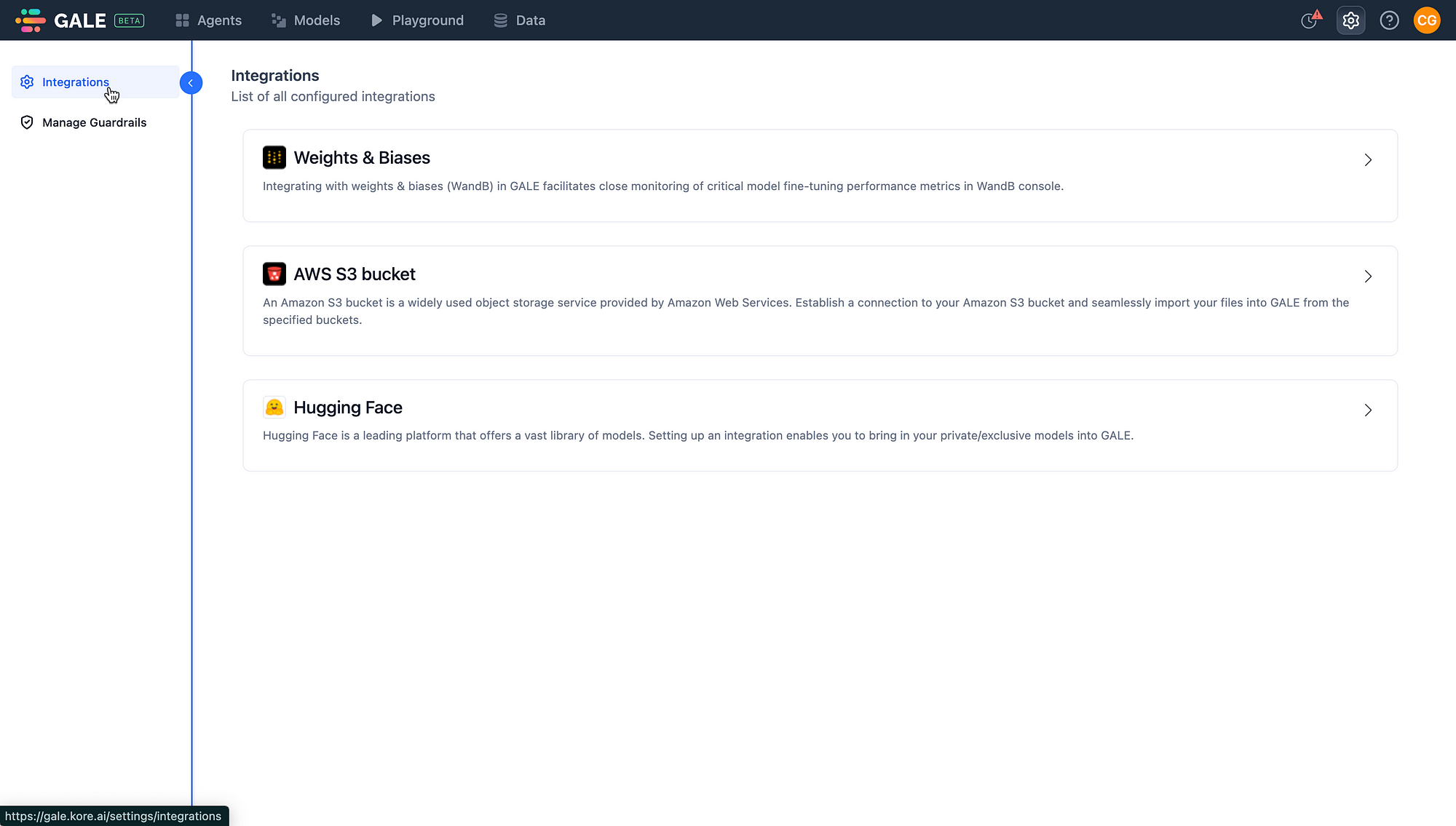Open the help question mark icon
This screenshot has height=826, width=1456.
click(1390, 20)
